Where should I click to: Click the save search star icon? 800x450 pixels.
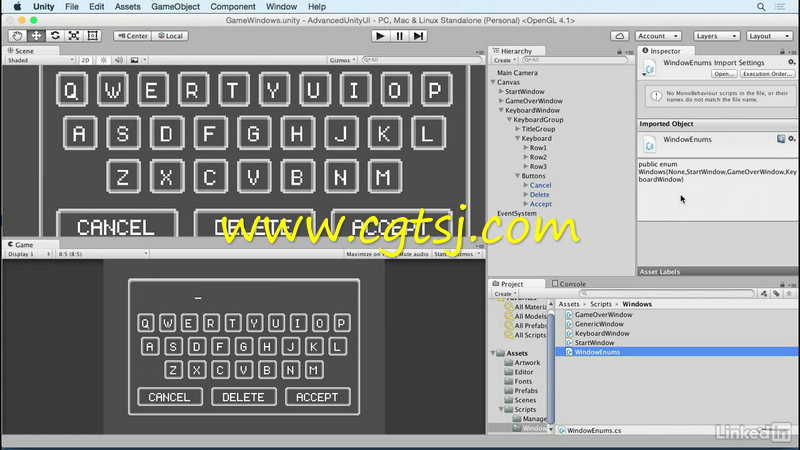[x=789, y=294]
